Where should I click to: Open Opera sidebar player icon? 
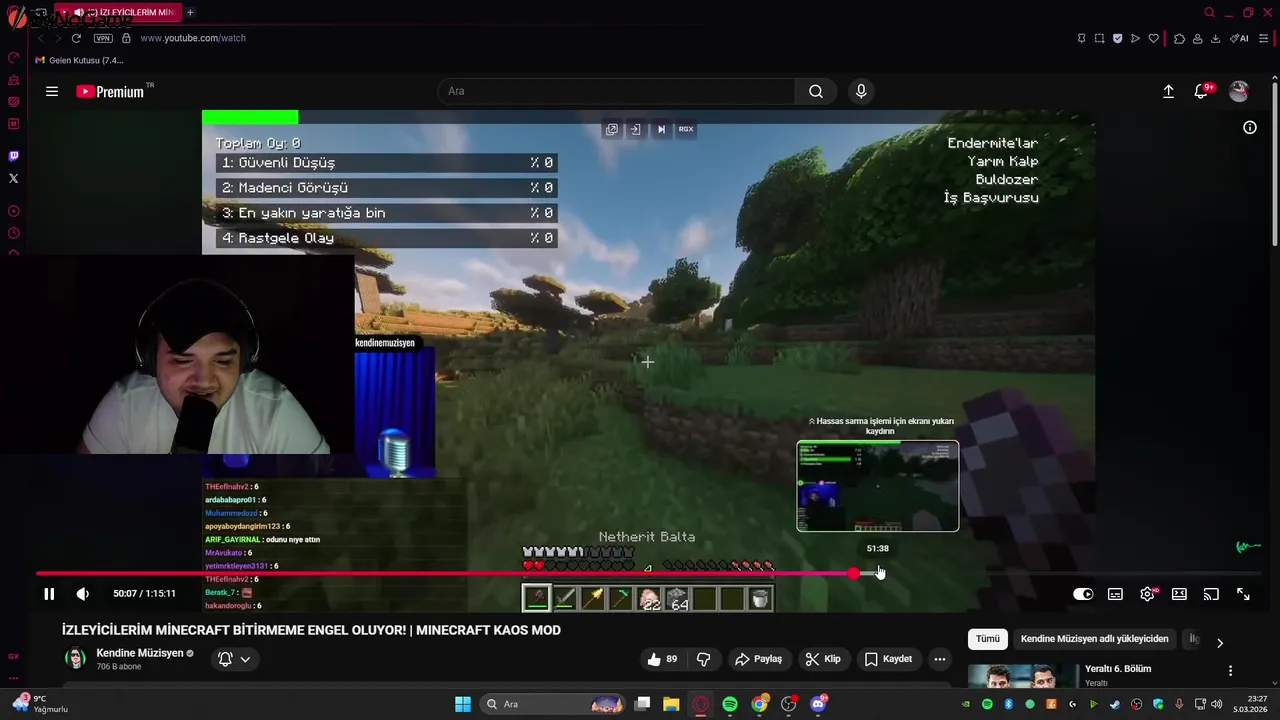(x=13, y=211)
